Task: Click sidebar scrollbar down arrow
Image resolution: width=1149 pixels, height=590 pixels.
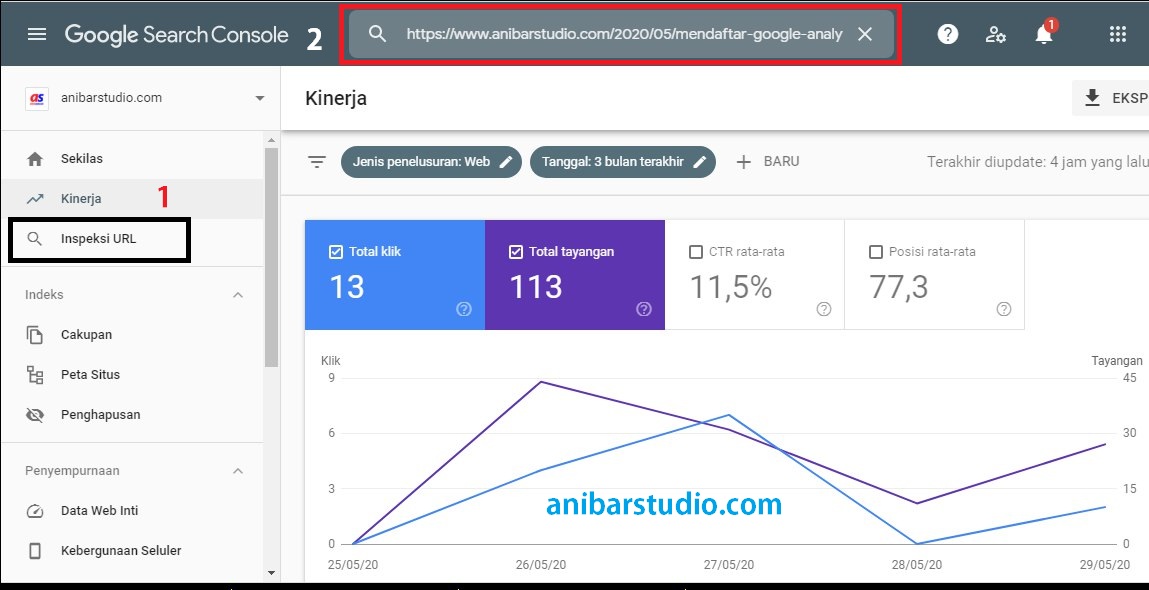Action: [x=271, y=573]
